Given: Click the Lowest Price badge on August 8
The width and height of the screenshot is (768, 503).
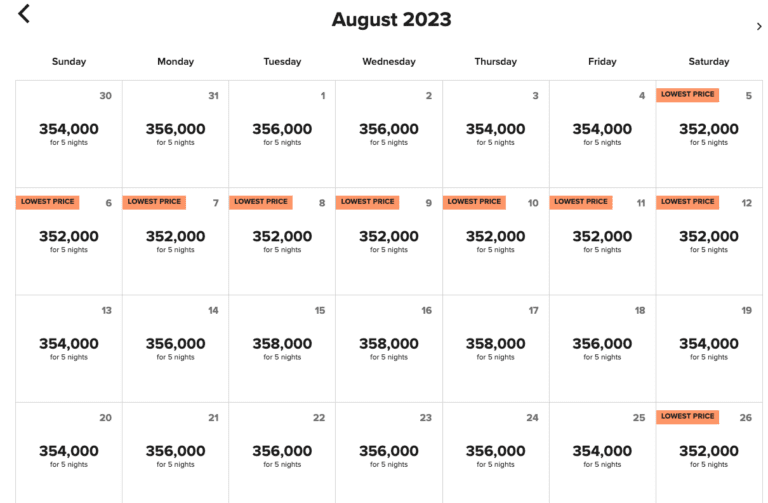Looking at the screenshot, I should click(261, 202).
